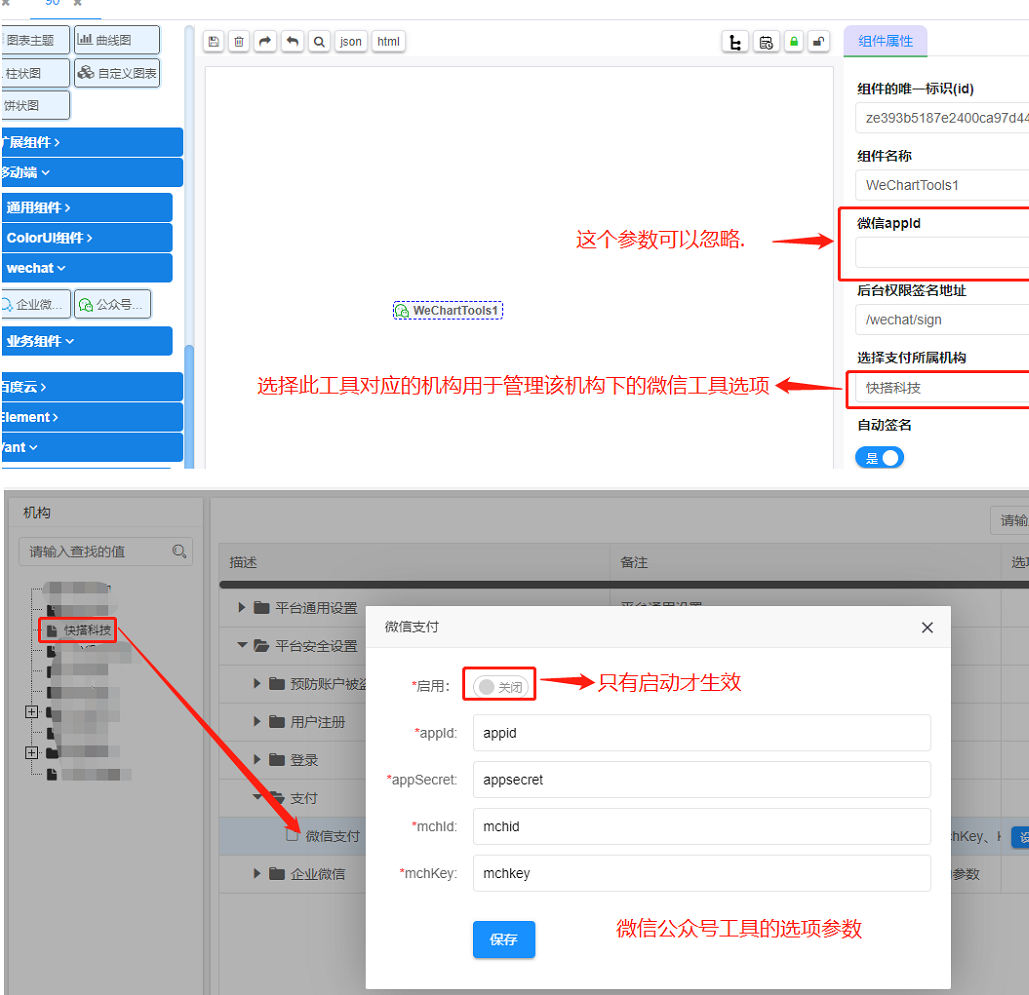Click the black unlock icon
Image resolution: width=1029 pixels, height=995 pixels.
pos(818,42)
